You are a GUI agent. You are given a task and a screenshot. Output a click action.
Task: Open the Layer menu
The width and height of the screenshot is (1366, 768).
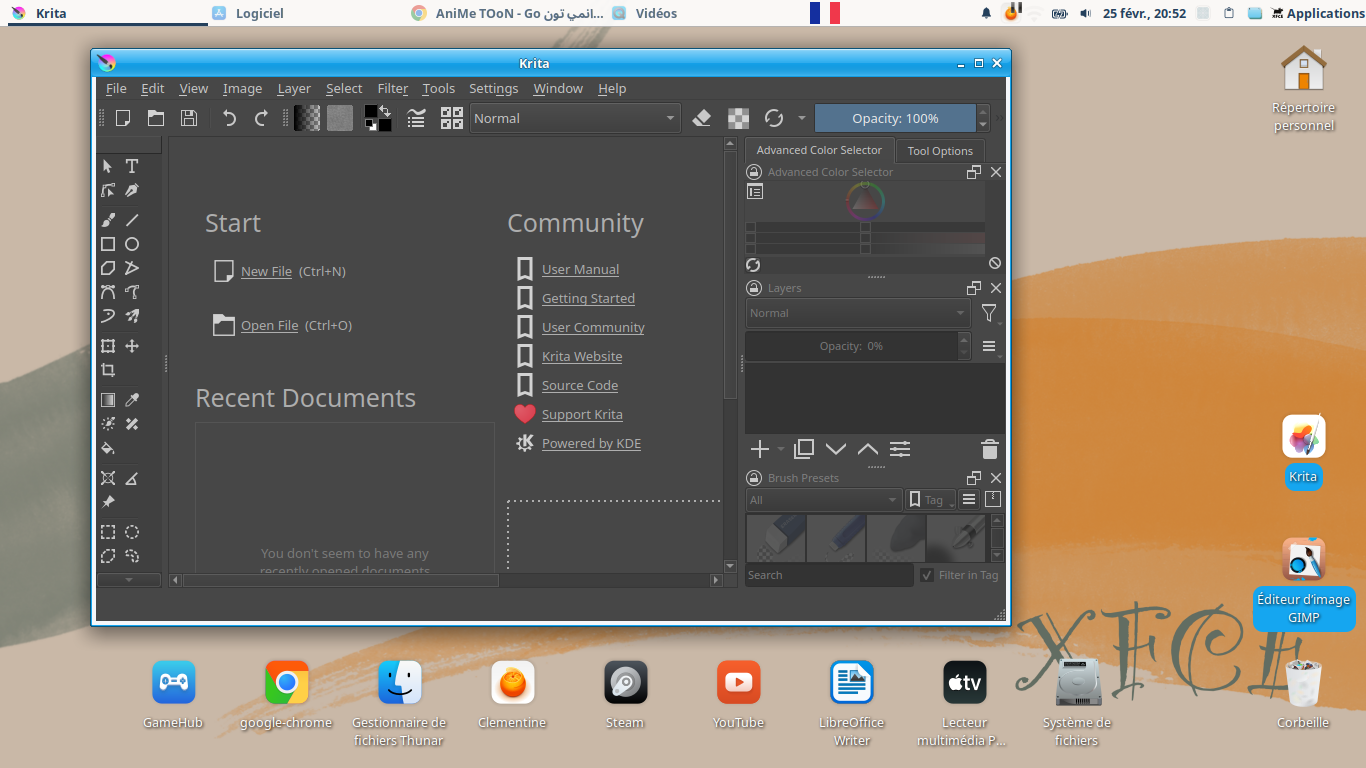[x=294, y=88]
